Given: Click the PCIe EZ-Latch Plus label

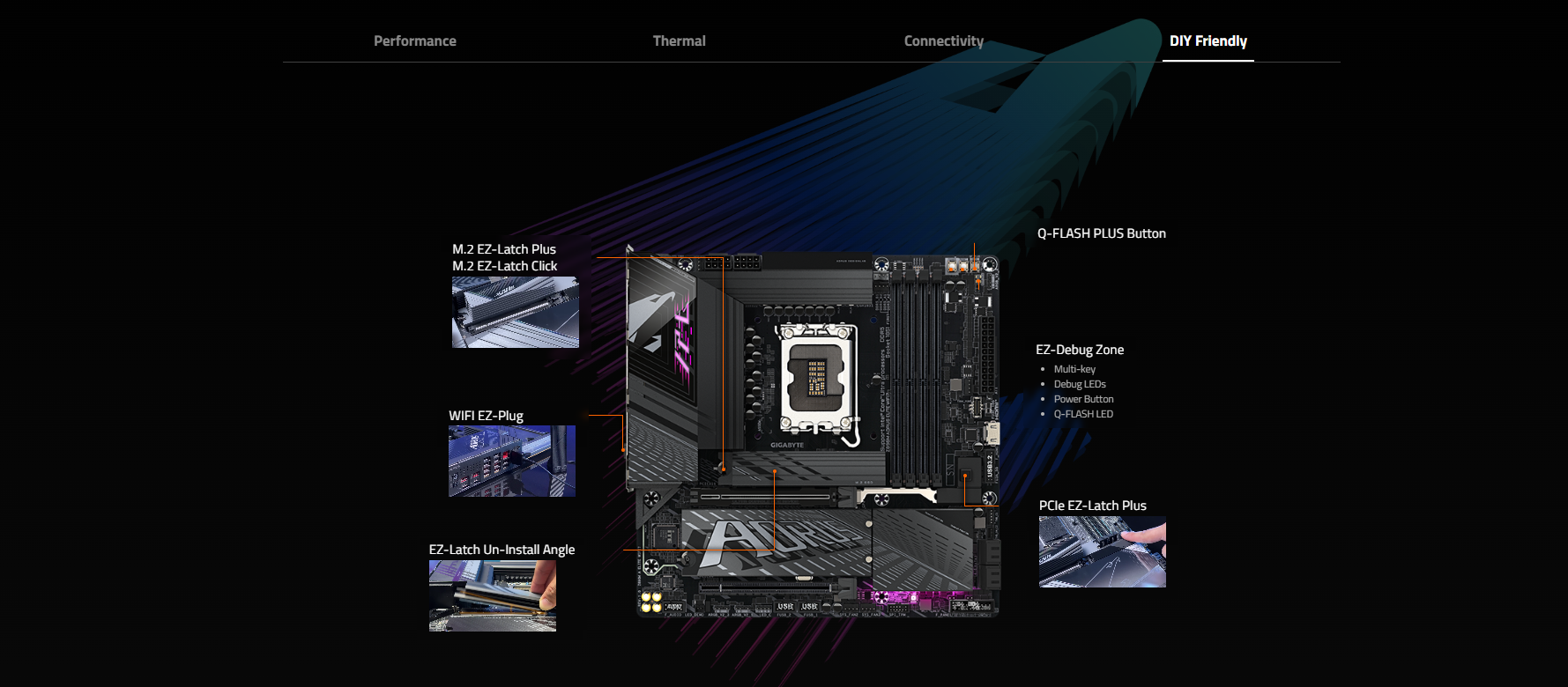Looking at the screenshot, I should (1093, 506).
